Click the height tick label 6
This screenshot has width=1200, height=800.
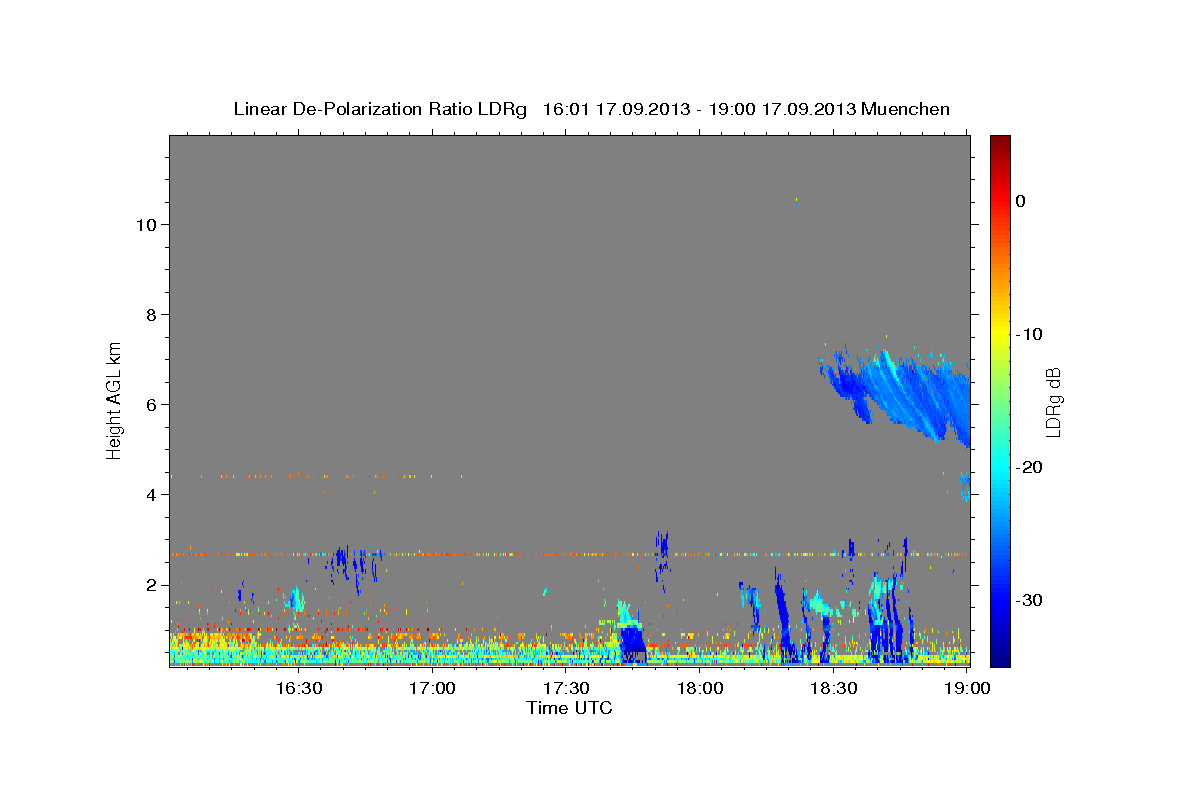coord(150,405)
